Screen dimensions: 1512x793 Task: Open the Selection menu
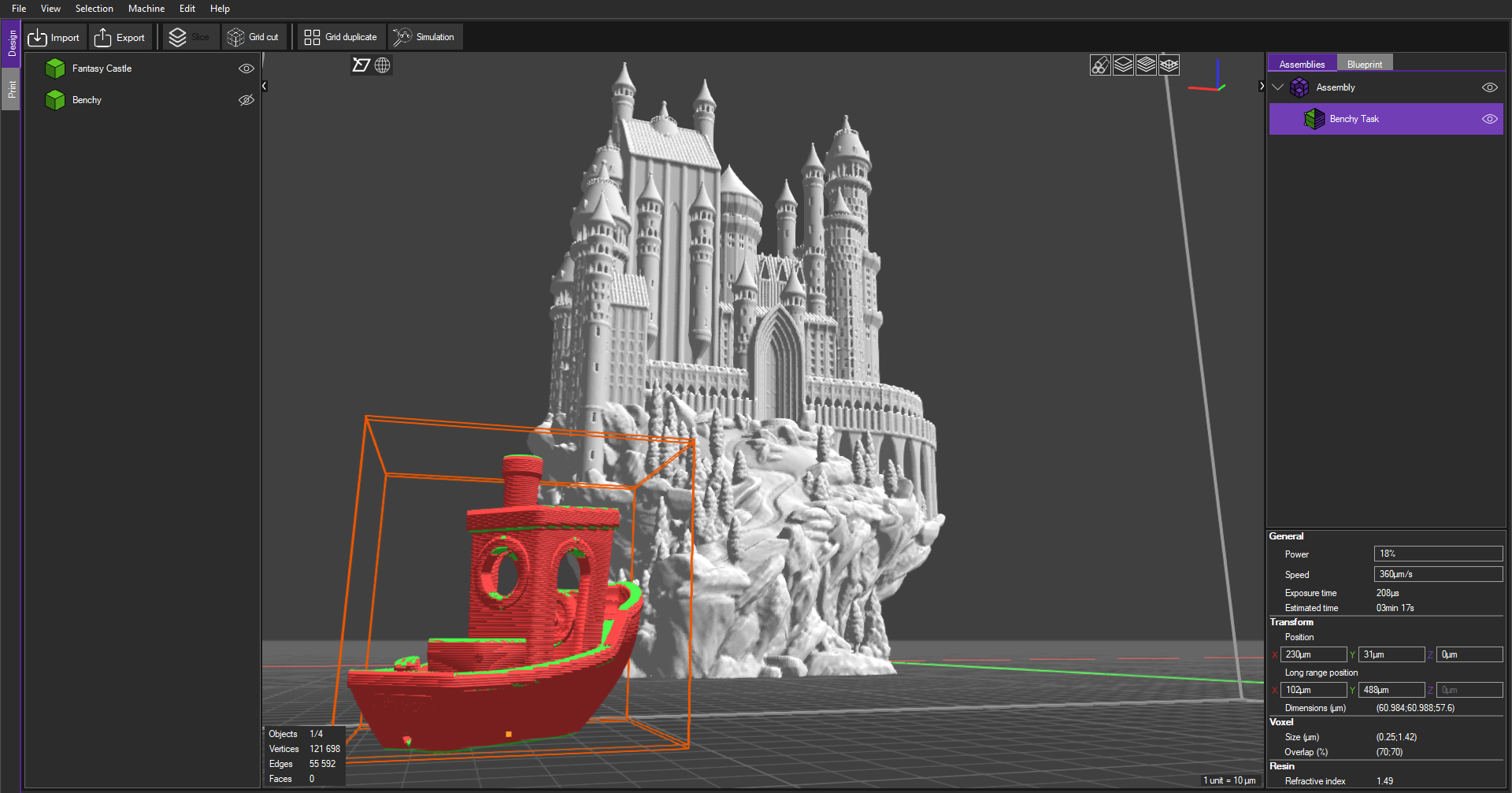coord(94,9)
